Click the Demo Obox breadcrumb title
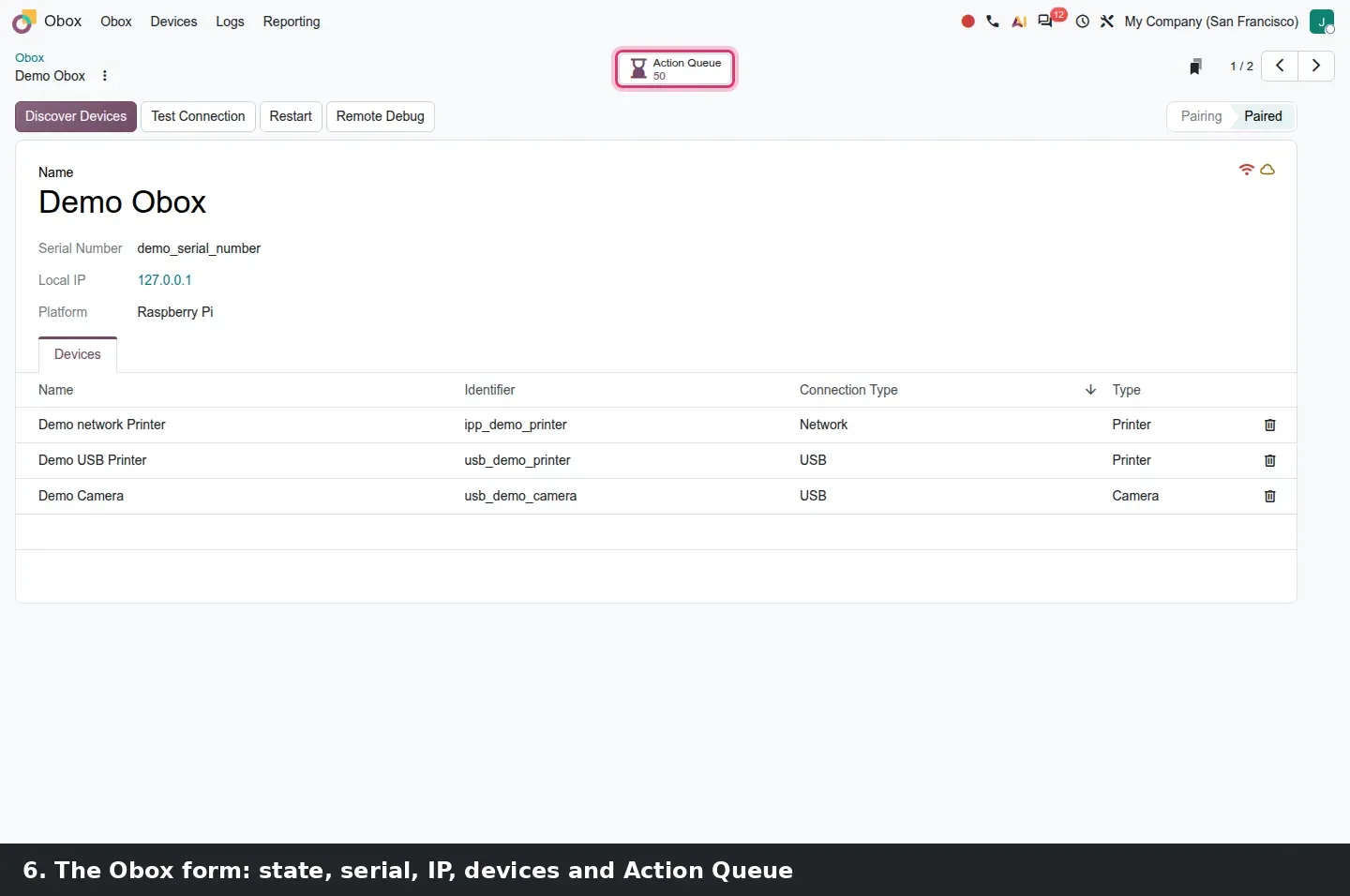 tap(50, 76)
